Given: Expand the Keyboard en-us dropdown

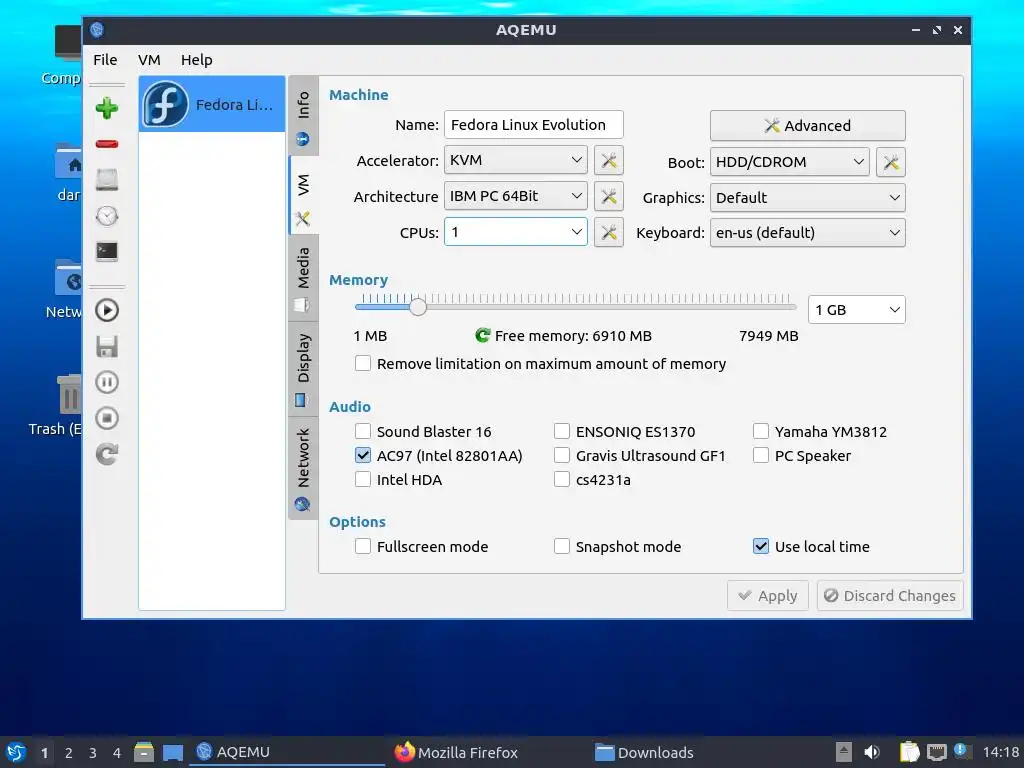Looking at the screenshot, I should pyautogui.click(x=808, y=233).
